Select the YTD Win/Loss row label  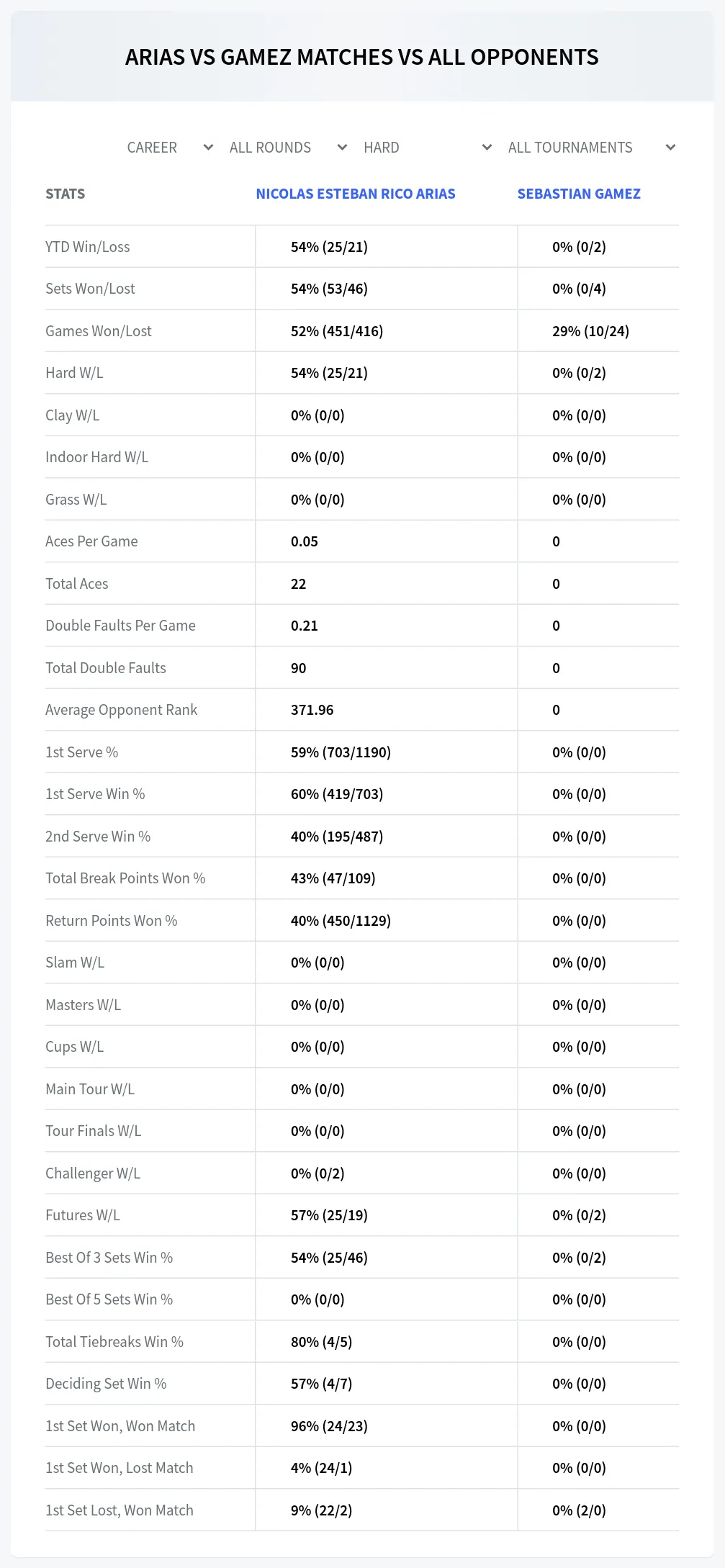point(88,247)
